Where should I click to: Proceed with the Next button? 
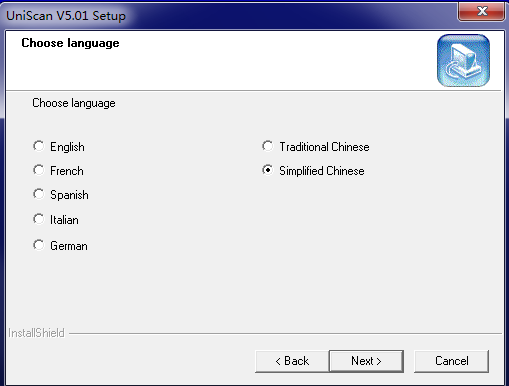[366, 361]
